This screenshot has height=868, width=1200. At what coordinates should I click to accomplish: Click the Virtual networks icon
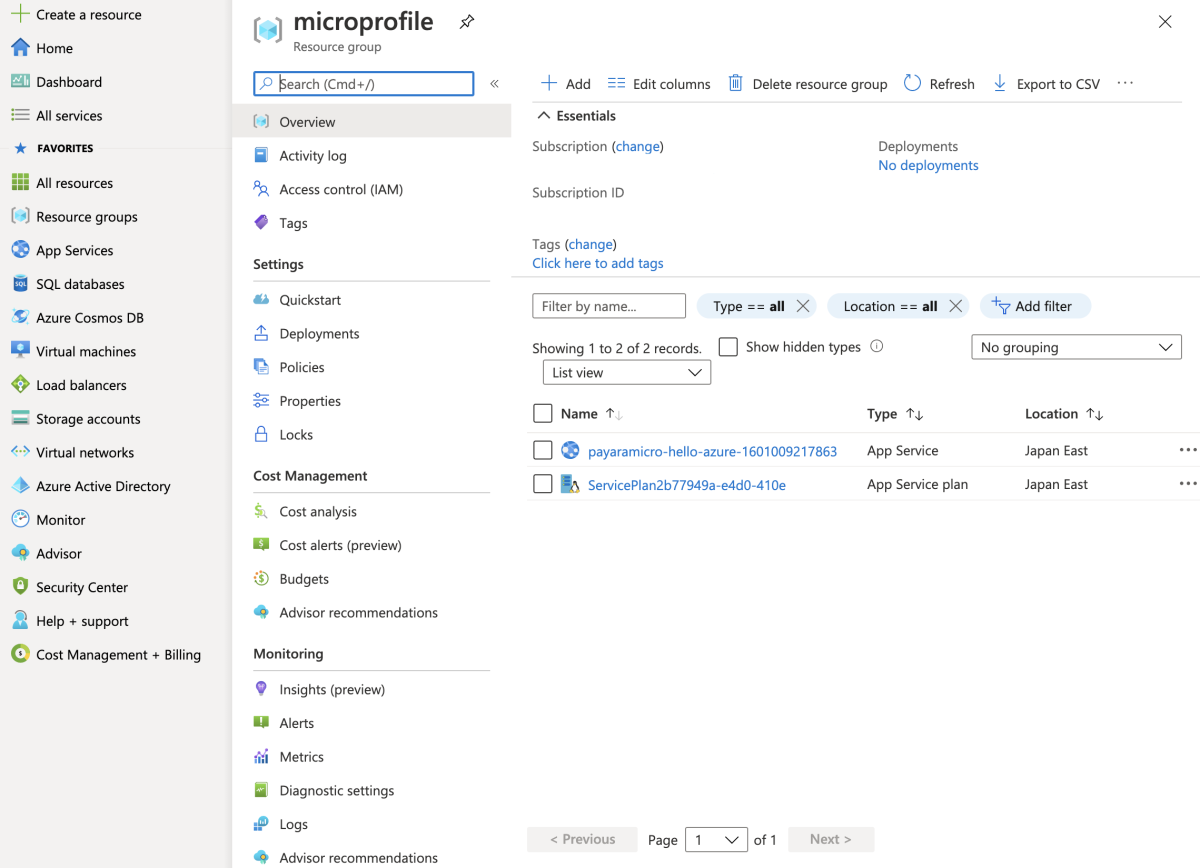pyautogui.click(x=20, y=452)
